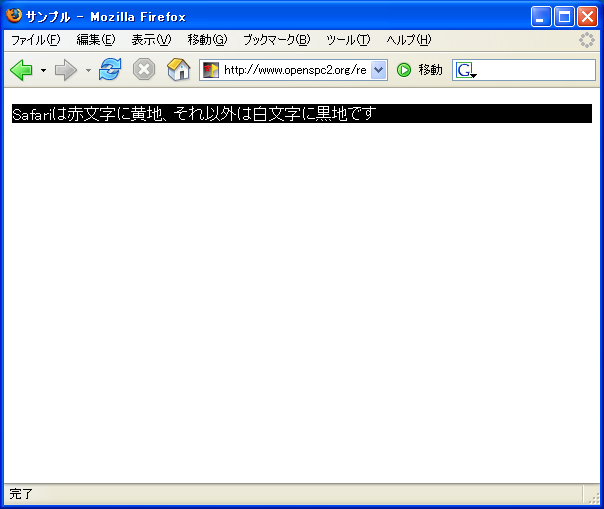Click the site favicon in the address bar
The image size is (604, 509).
211,70
